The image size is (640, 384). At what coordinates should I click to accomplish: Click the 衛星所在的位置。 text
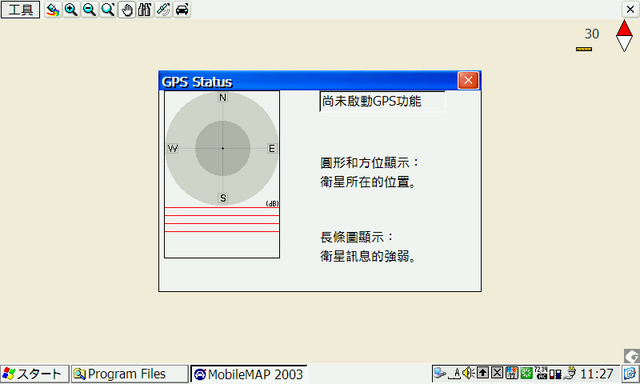(368, 182)
